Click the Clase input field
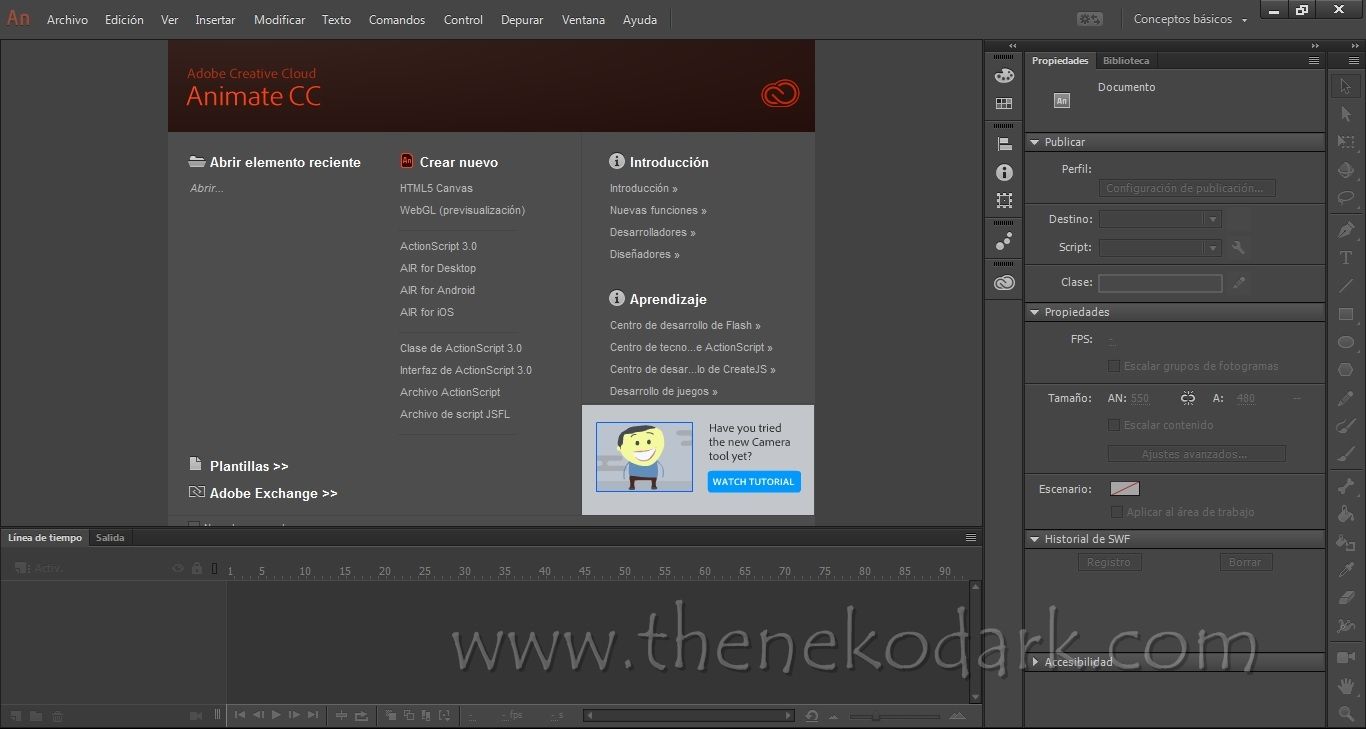 coord(1160,283)
